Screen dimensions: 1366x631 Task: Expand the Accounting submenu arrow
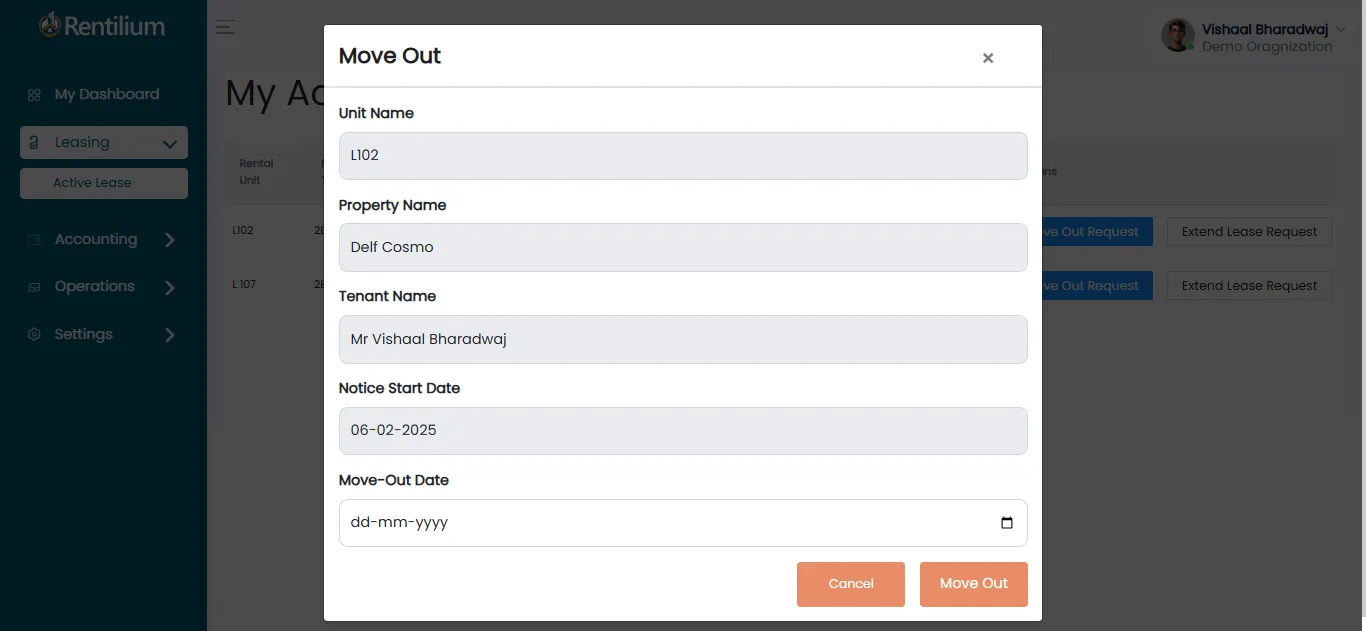169,240
